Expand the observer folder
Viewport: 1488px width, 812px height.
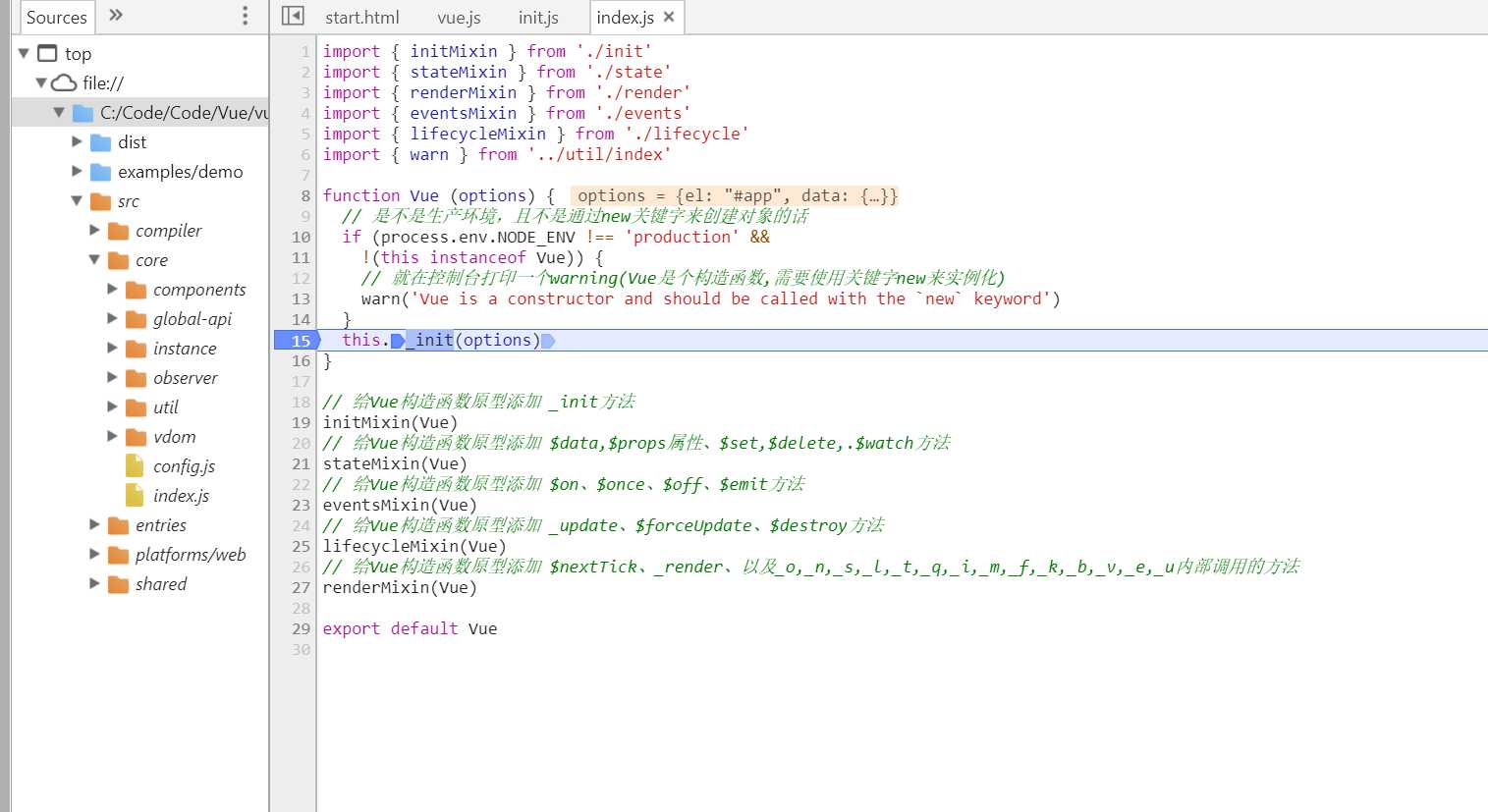click(x=112, y=377)
